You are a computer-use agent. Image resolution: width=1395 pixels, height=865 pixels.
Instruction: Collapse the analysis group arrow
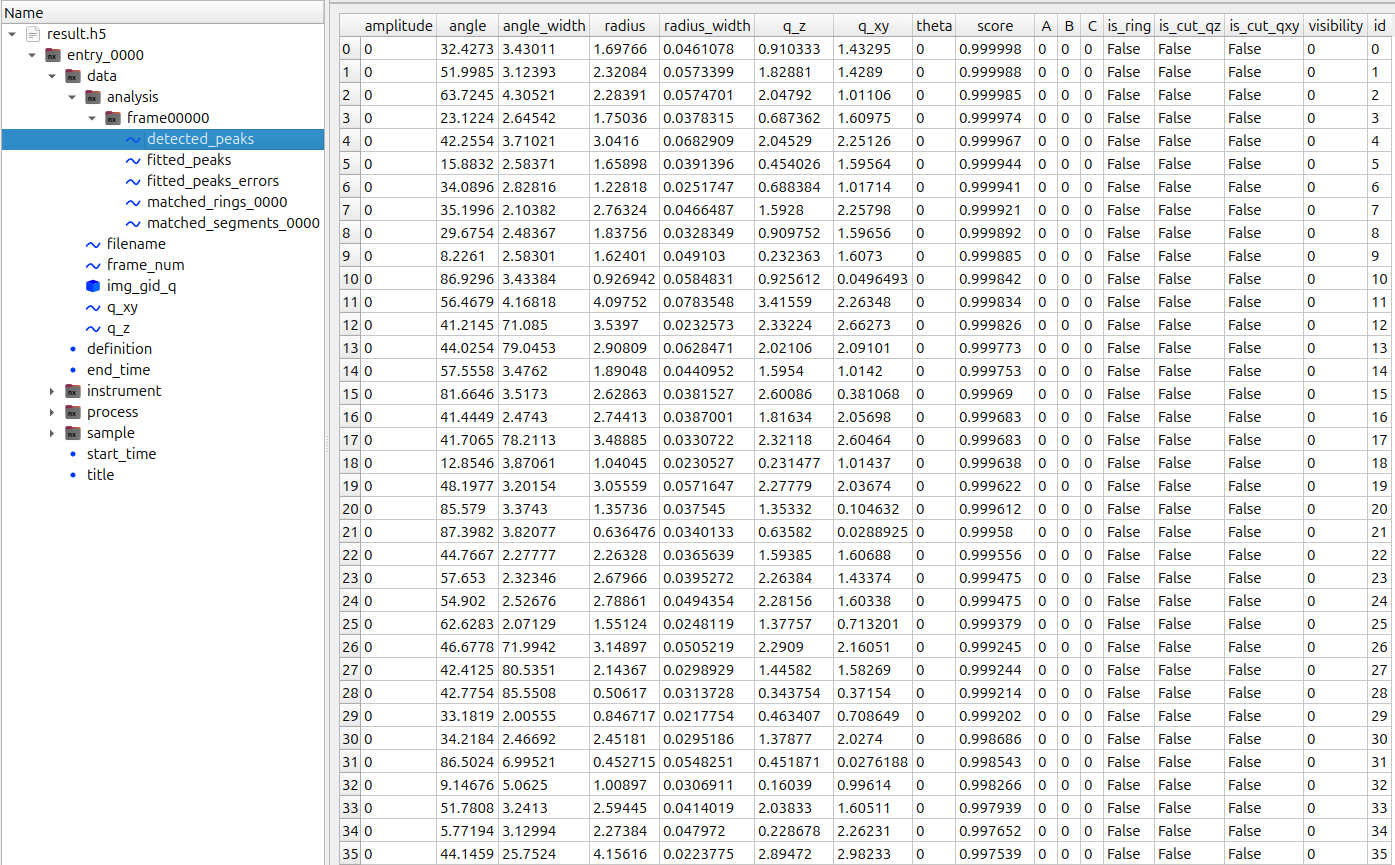point(72,97)
